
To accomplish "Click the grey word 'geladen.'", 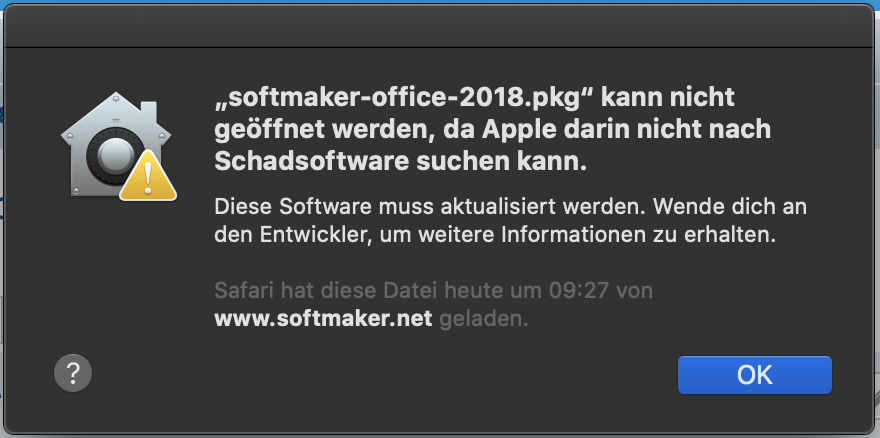I will click(x=484, y=319).
